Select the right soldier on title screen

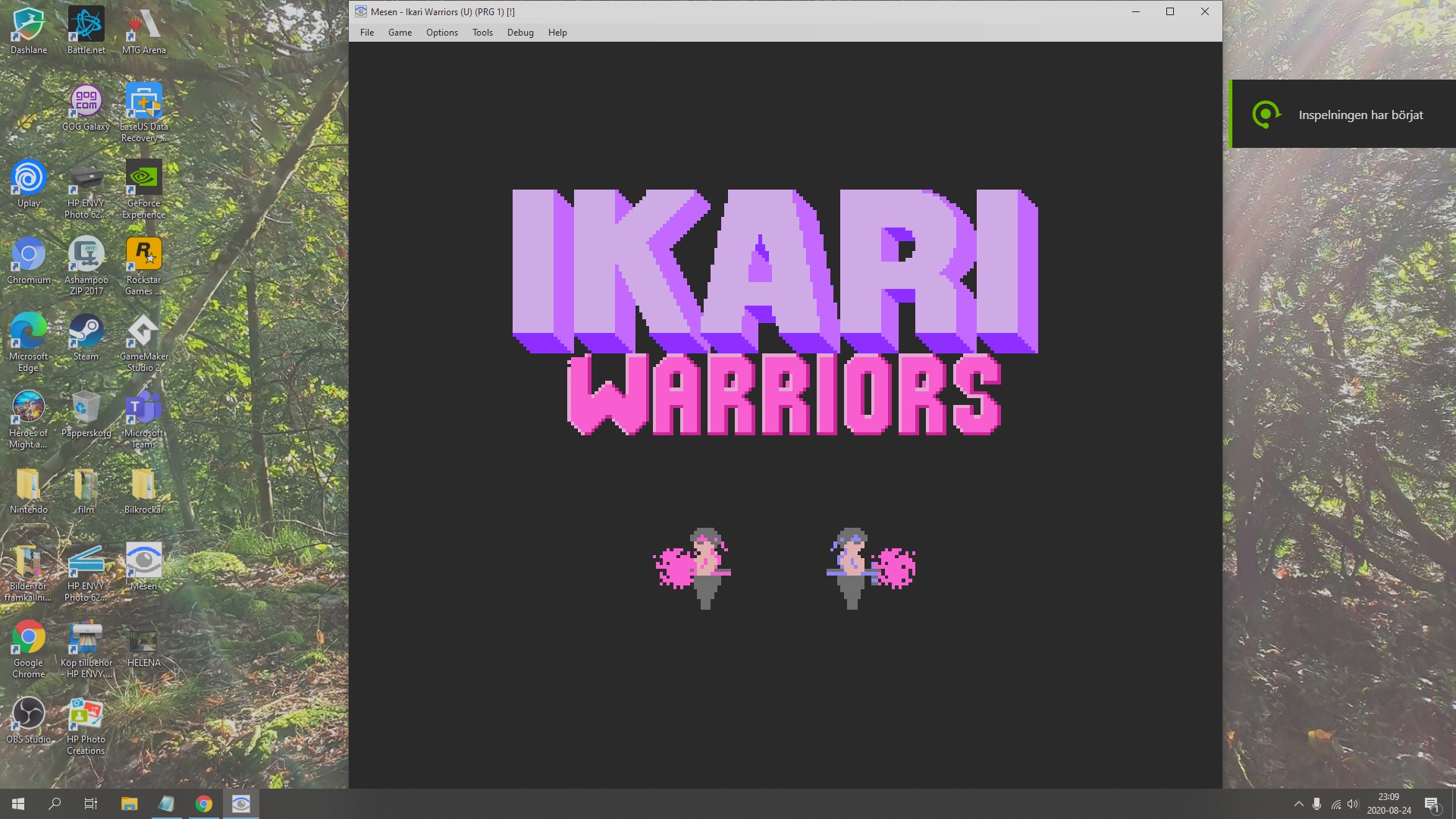[x=871, y=569]
